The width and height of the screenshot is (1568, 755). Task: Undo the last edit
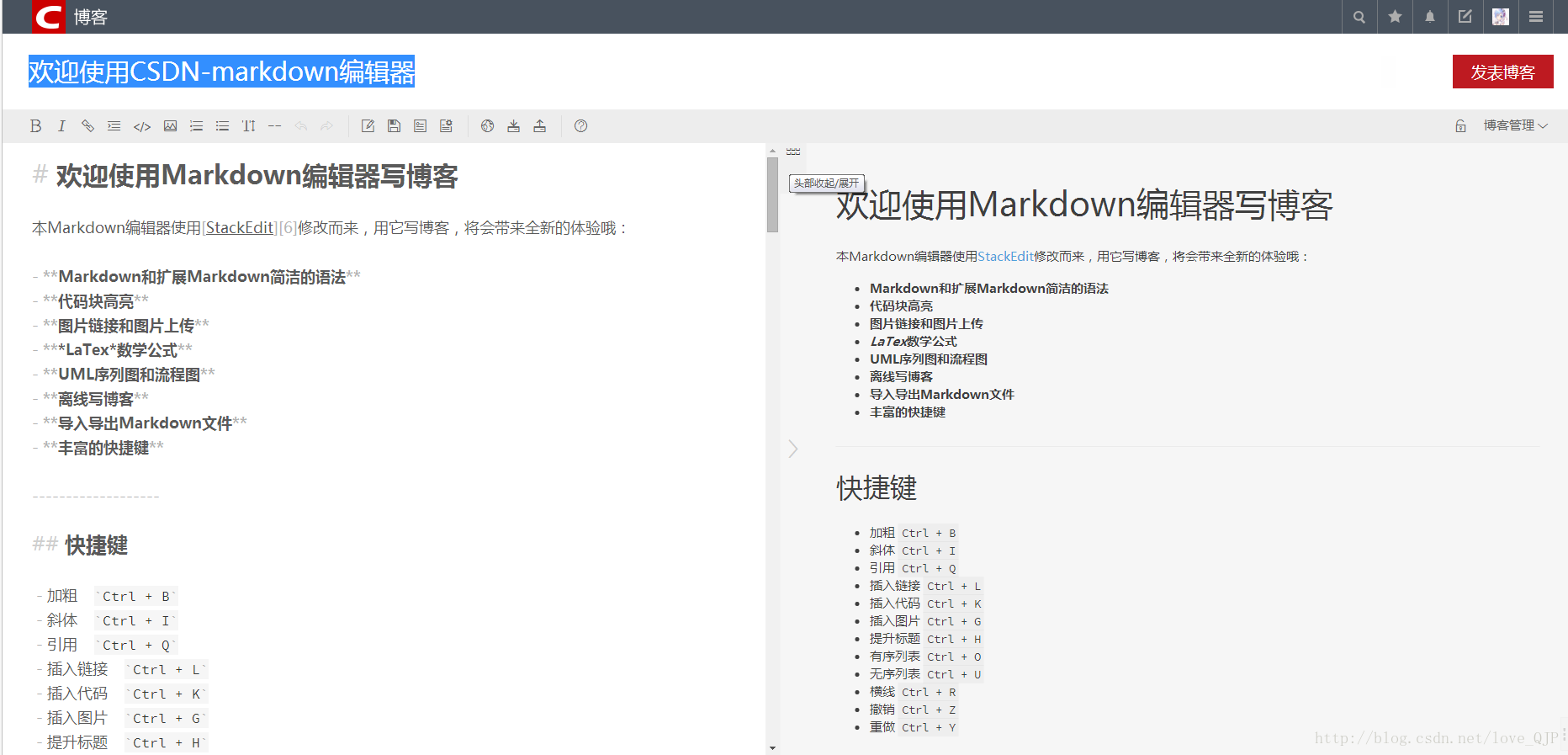pyautogui.click(x=300, y=126)
